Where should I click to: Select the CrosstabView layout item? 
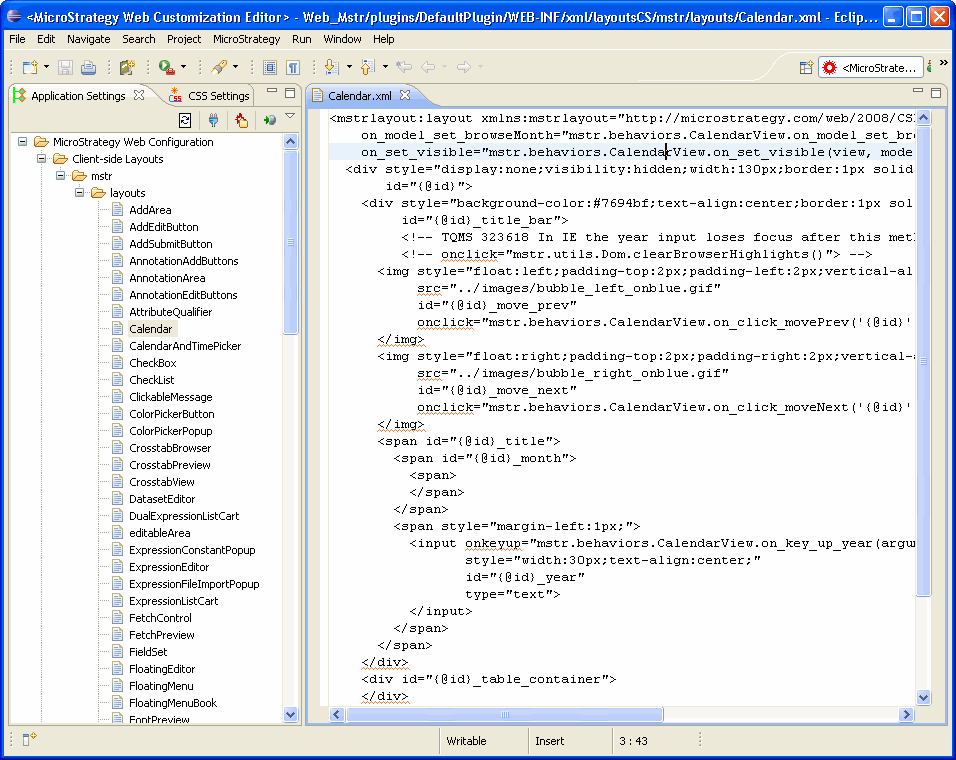[162, 482]
